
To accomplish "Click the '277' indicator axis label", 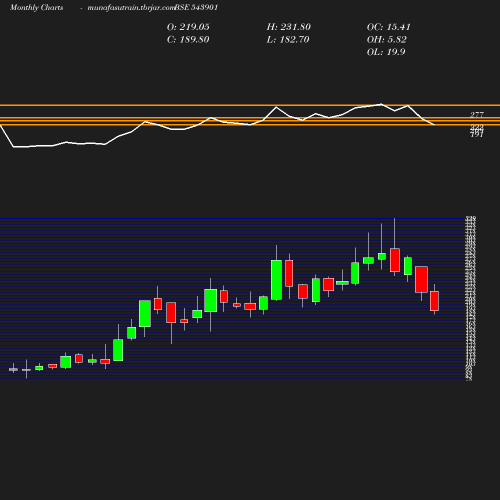I will click(477, 115).
